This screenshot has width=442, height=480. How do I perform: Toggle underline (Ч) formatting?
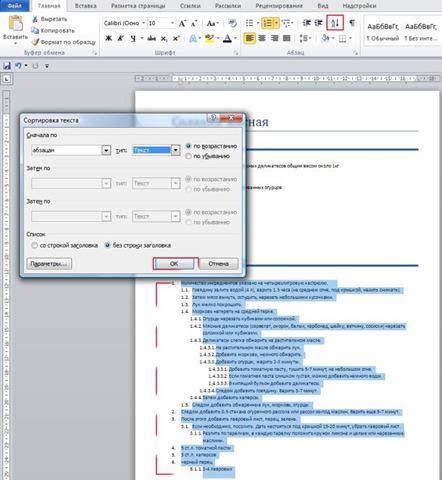pos(133,39)
